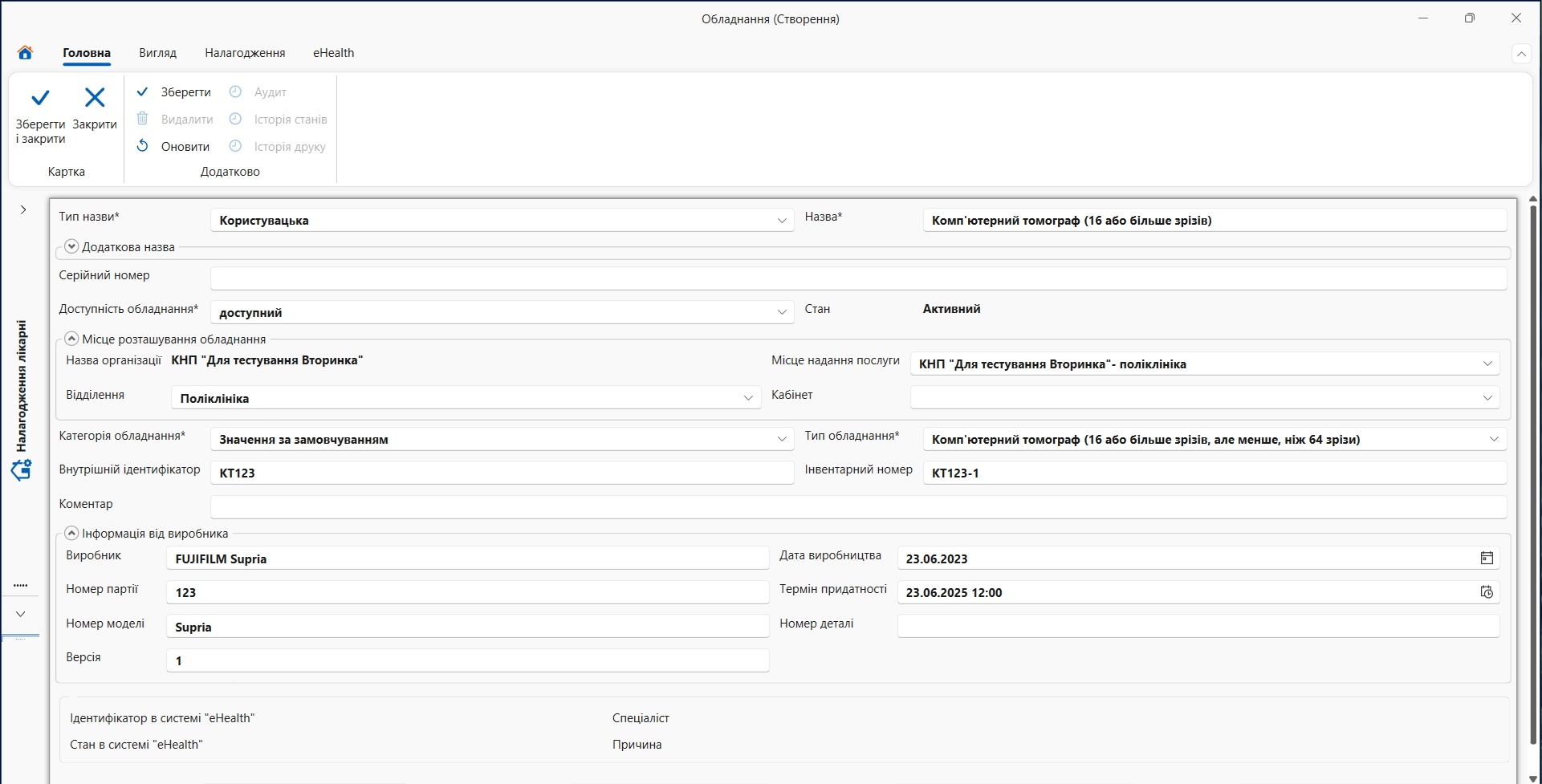The height and width of the screenshot is (784, 1542).
Task: Click the Save and Close checkmark icon
Action: point(40,99)
